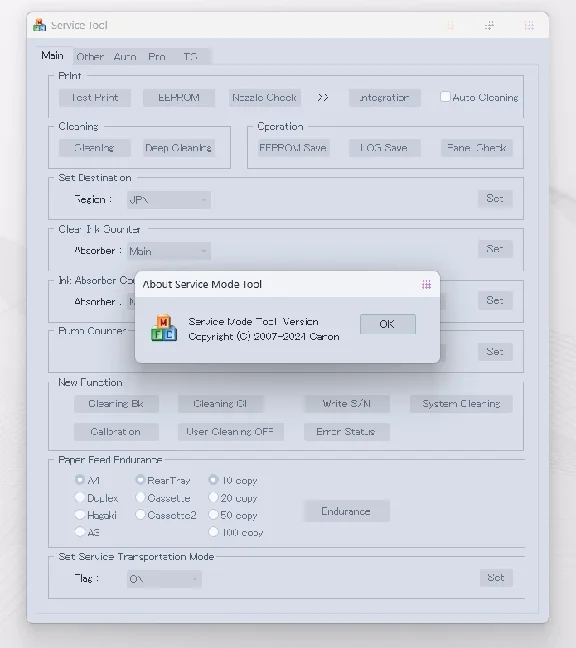Click the Test Print button

click(95, 98)
